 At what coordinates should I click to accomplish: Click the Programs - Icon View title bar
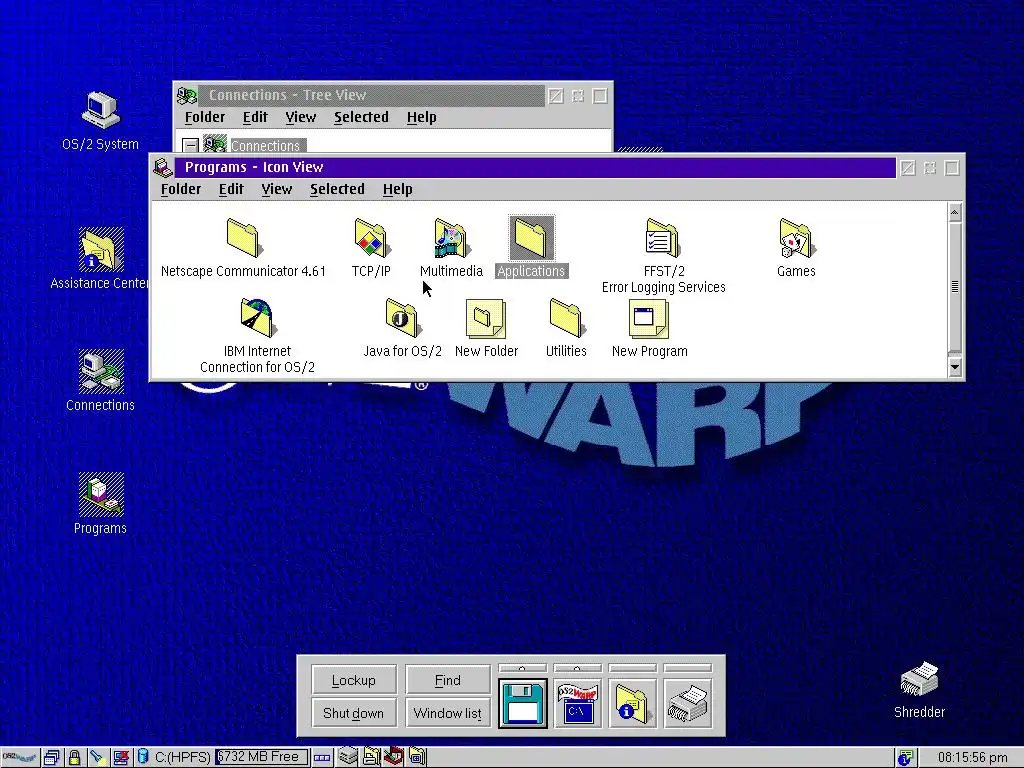point(535,167)
